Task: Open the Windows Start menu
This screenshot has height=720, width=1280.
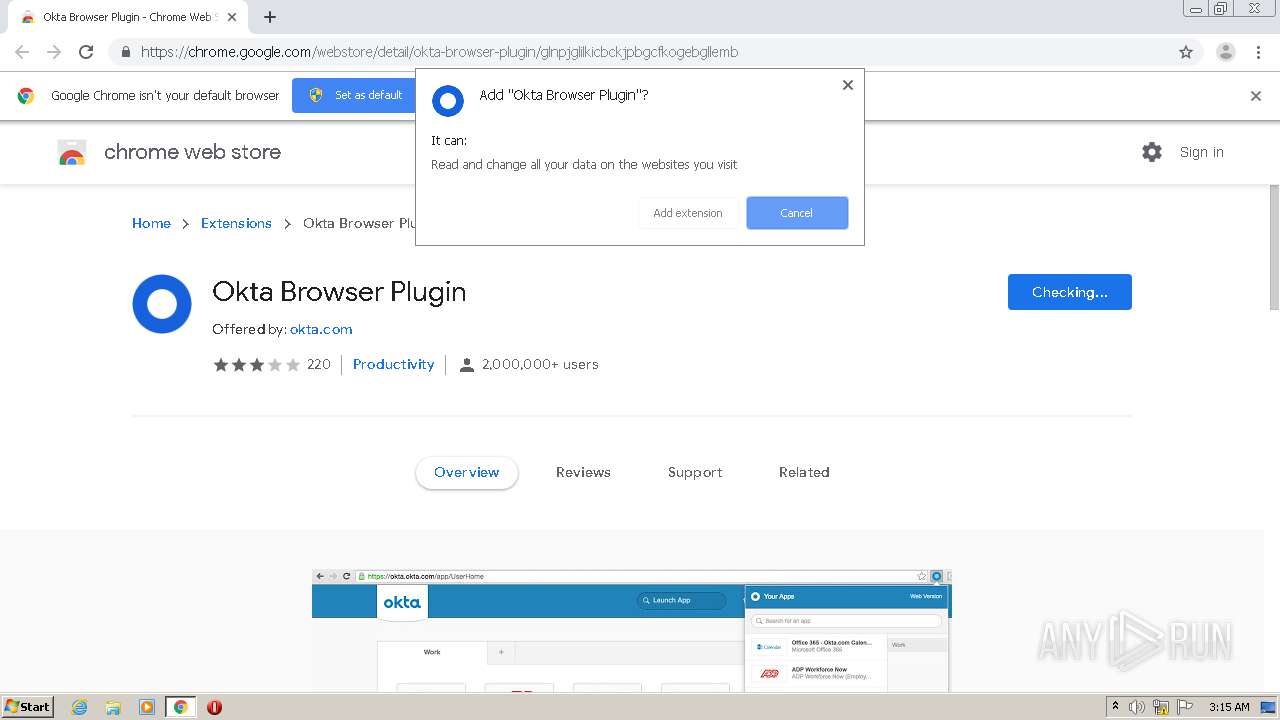Action: [x=27, y=706]
